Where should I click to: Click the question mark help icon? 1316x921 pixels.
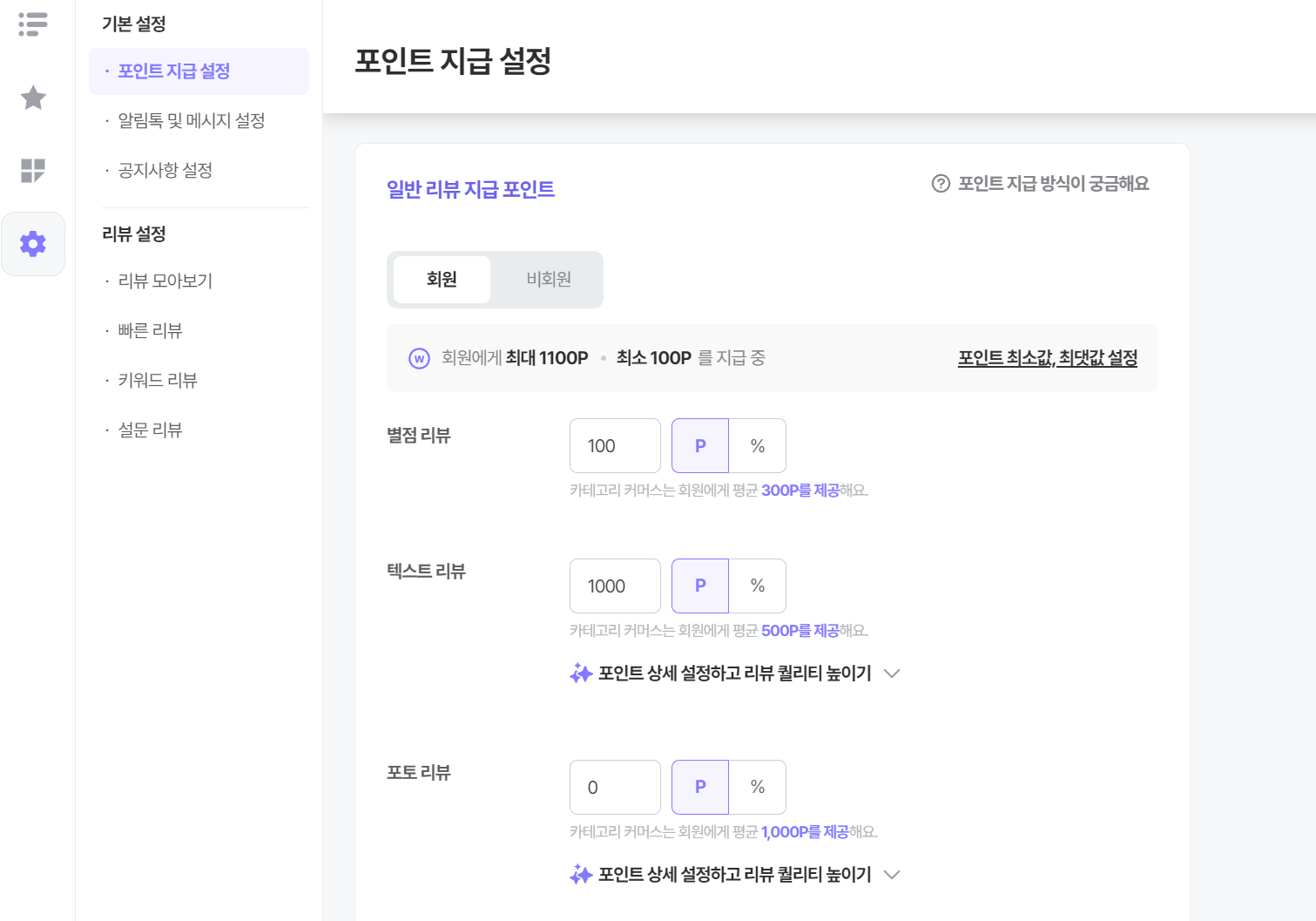pos(941,184)
